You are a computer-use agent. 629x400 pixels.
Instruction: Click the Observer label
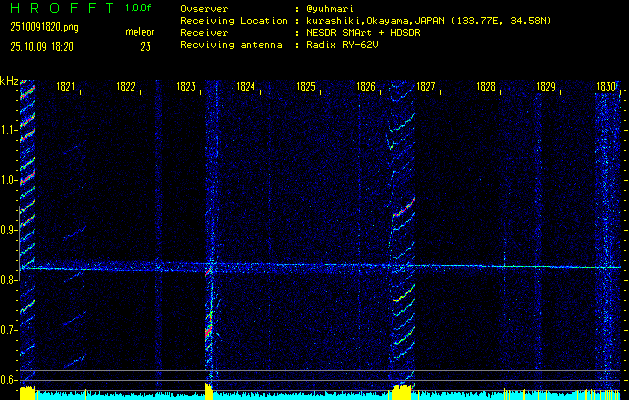(204, 9)
